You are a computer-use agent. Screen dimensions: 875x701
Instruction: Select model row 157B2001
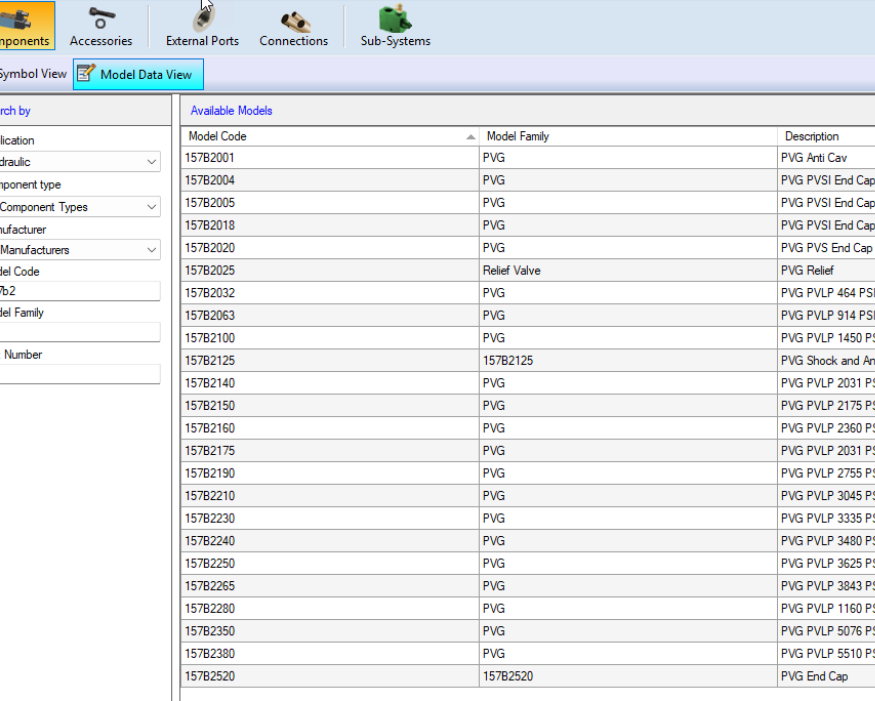pos(528,158)
